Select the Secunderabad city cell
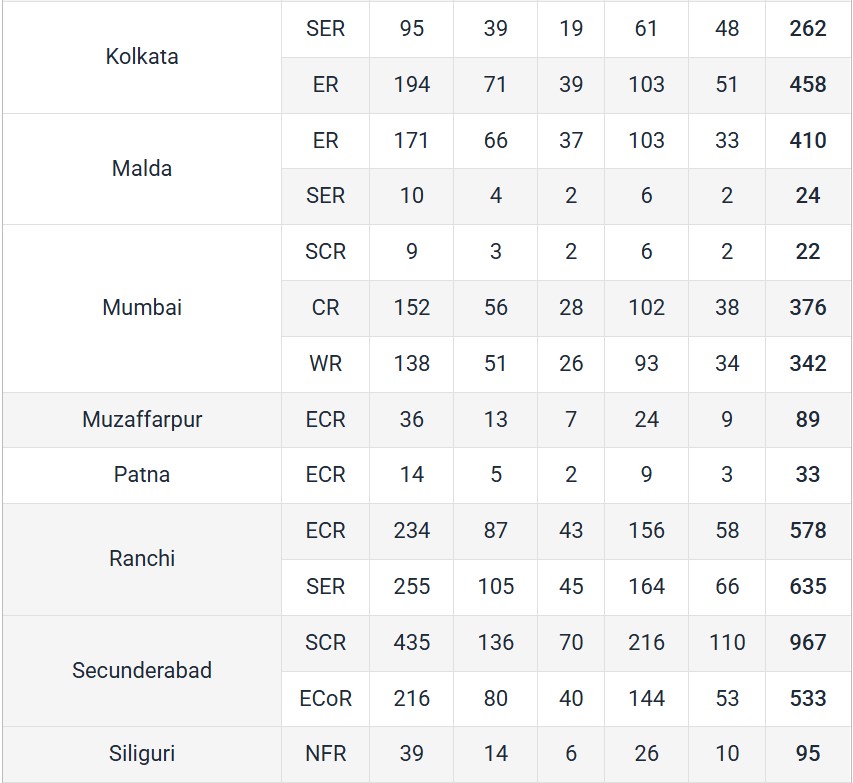This screenshot has width=853, height=783. click(142, 670)
